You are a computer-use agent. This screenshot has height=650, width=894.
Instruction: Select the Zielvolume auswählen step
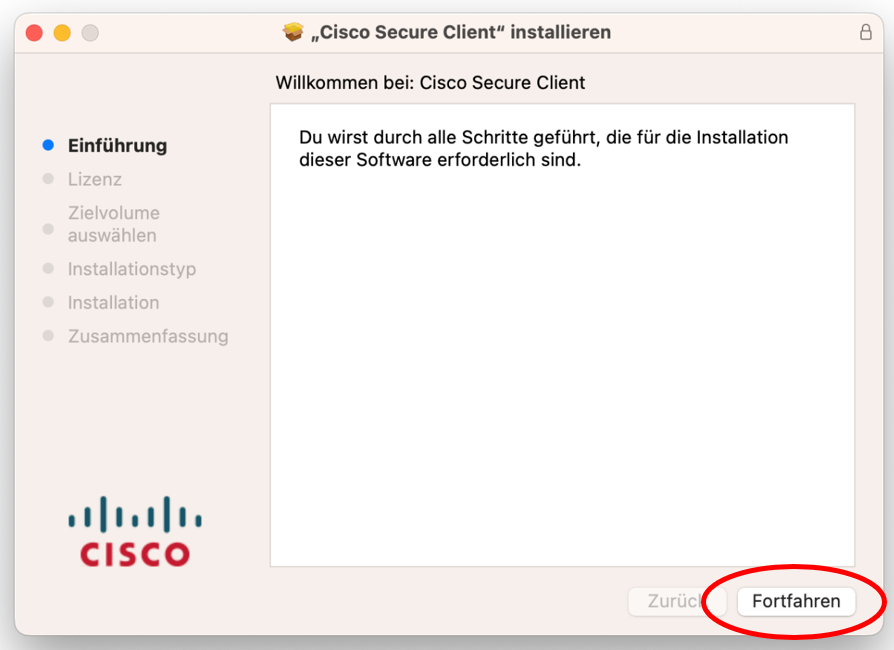click(x=114, y=224)
